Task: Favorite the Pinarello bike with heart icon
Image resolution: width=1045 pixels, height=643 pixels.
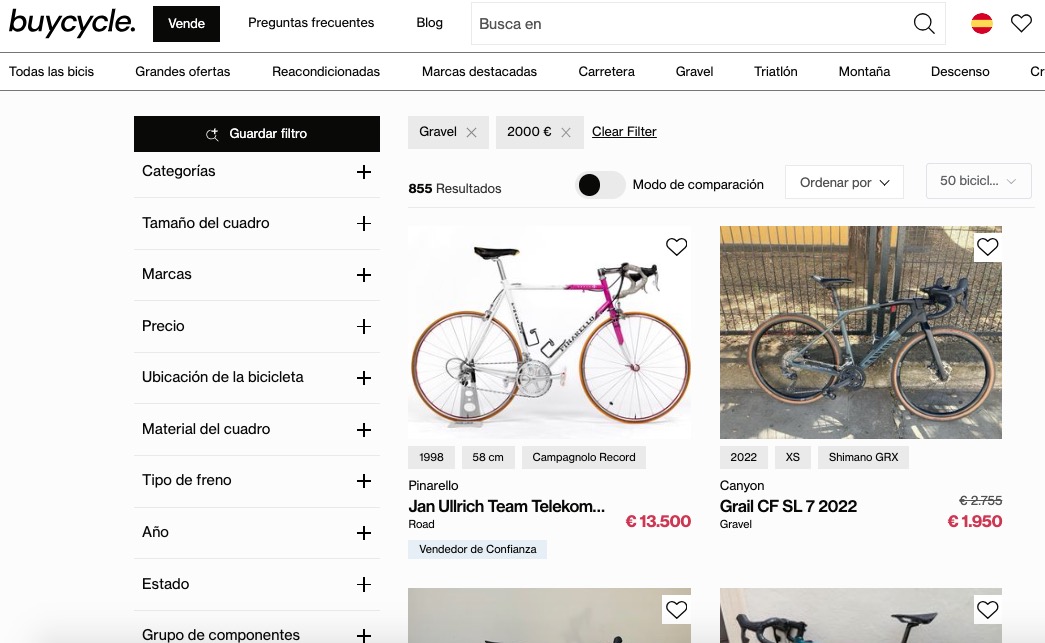Action: tap(677, 247)
